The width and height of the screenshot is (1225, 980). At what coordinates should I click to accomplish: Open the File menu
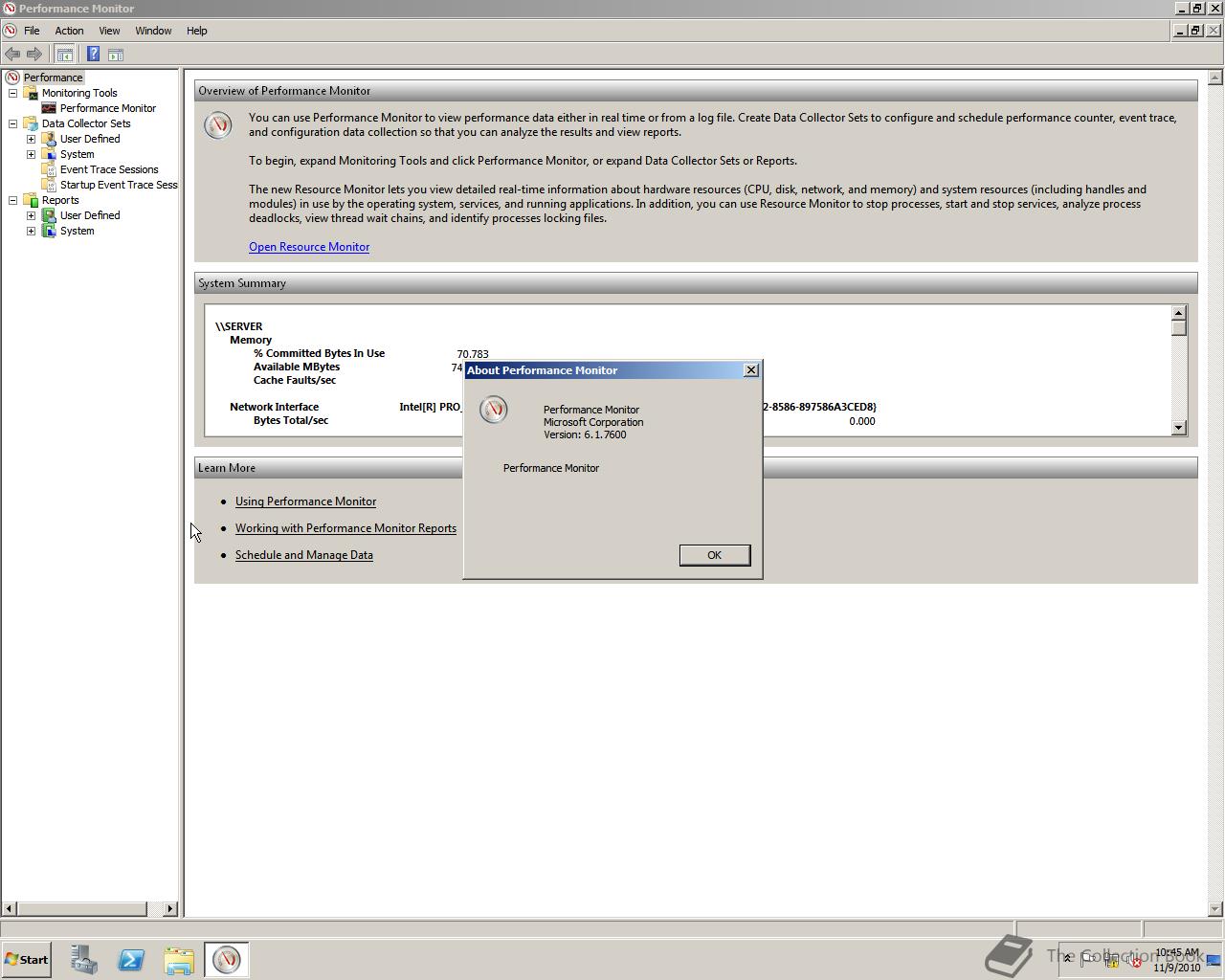tap(32, 31)
